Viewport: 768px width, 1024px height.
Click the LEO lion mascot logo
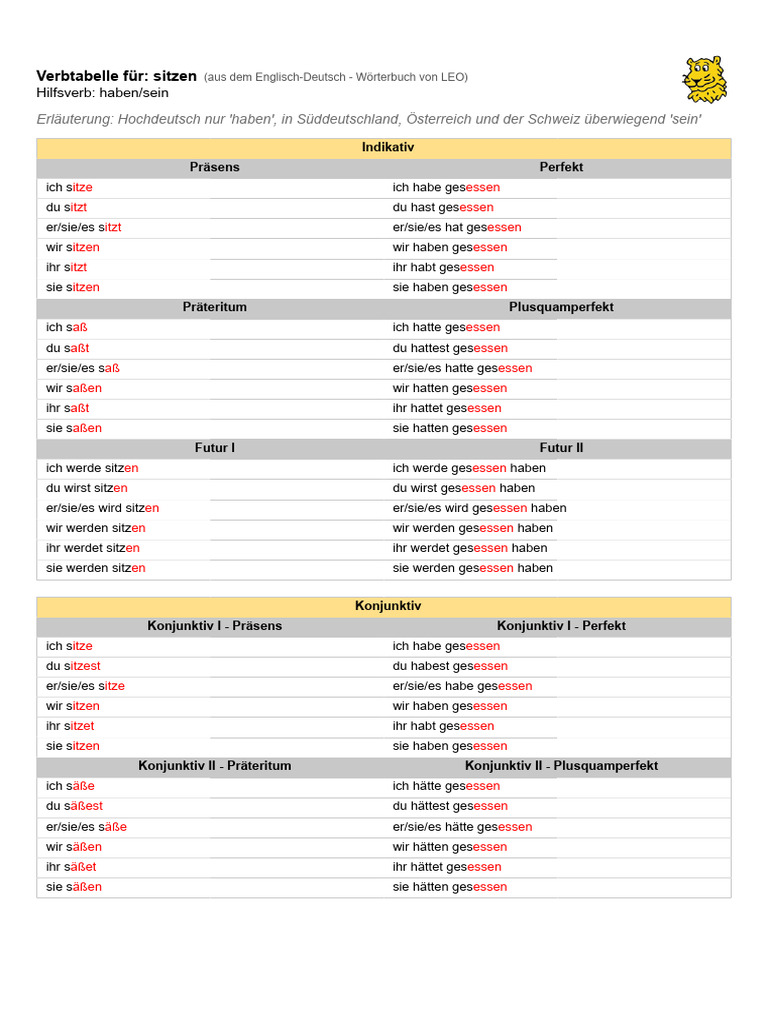(x=705, y=80)
